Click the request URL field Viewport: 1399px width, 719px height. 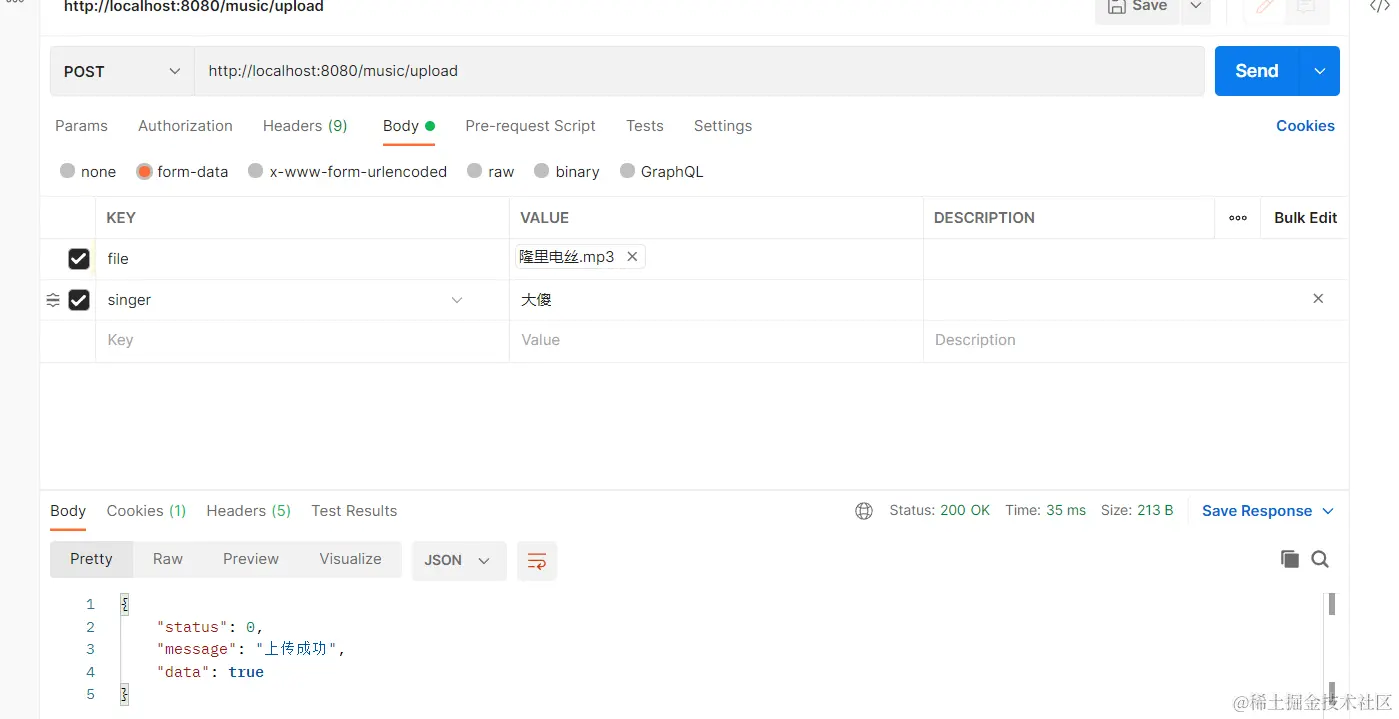click(699, 71)
